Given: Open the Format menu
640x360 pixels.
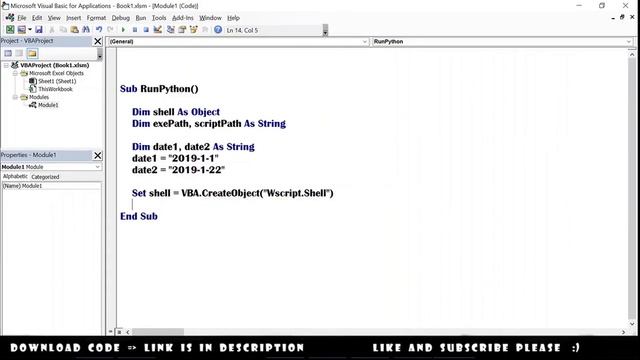Looking at the screenshot, I should click(96, 18).
